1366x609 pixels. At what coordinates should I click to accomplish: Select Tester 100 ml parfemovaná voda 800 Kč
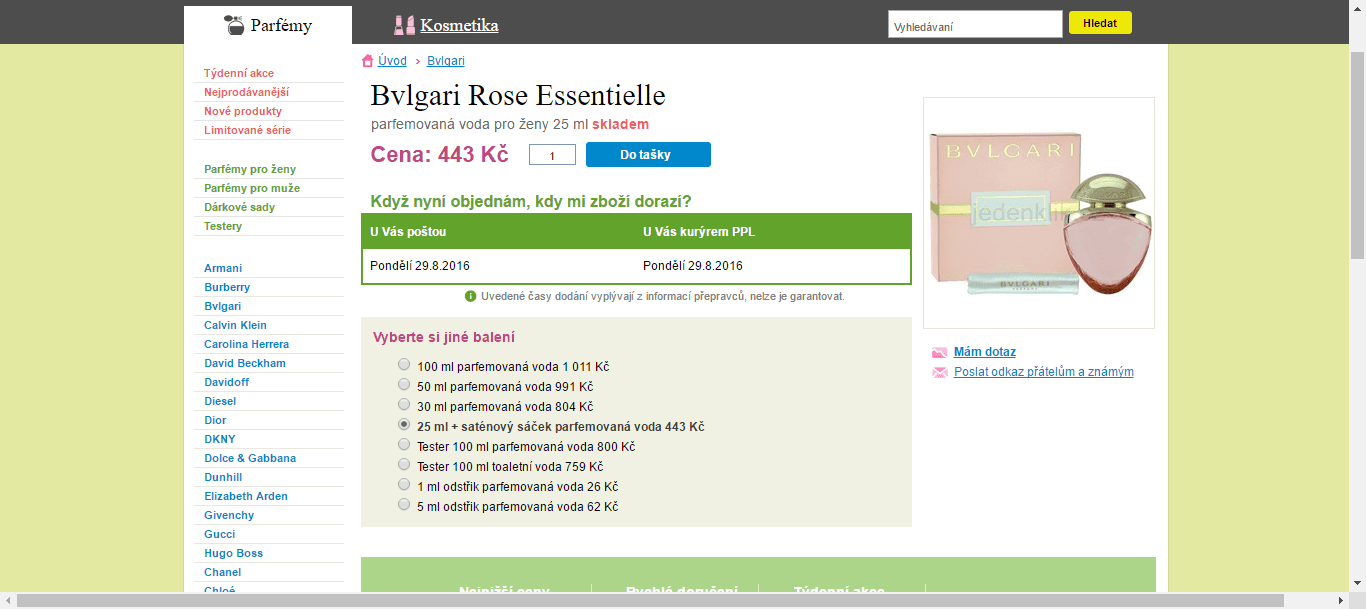(x=404, y=445)
